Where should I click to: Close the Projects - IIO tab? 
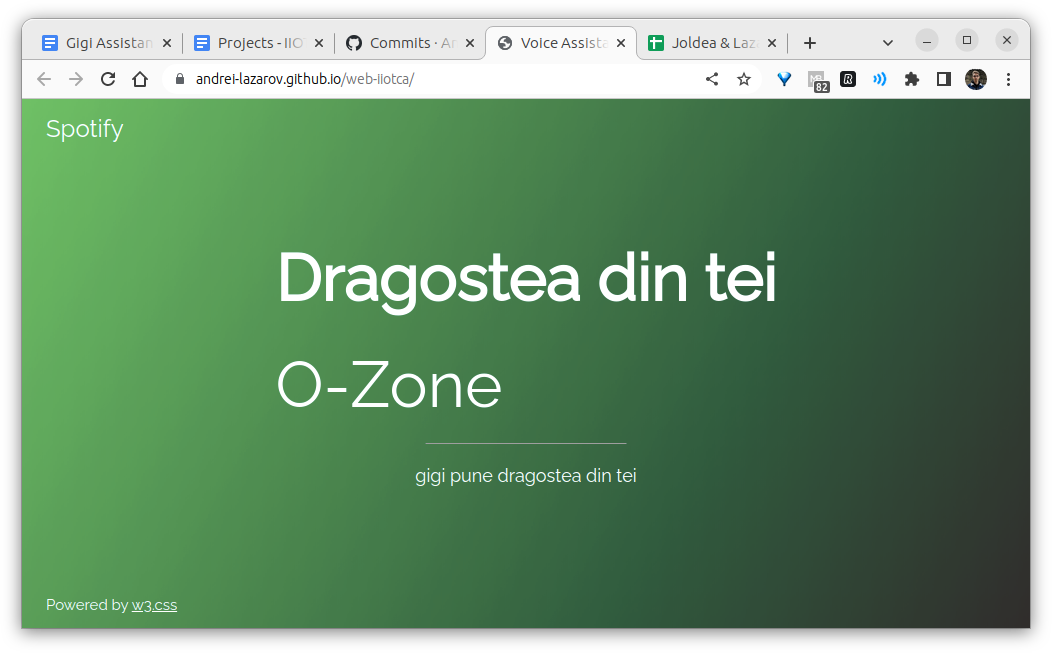[x=319, y=43]
